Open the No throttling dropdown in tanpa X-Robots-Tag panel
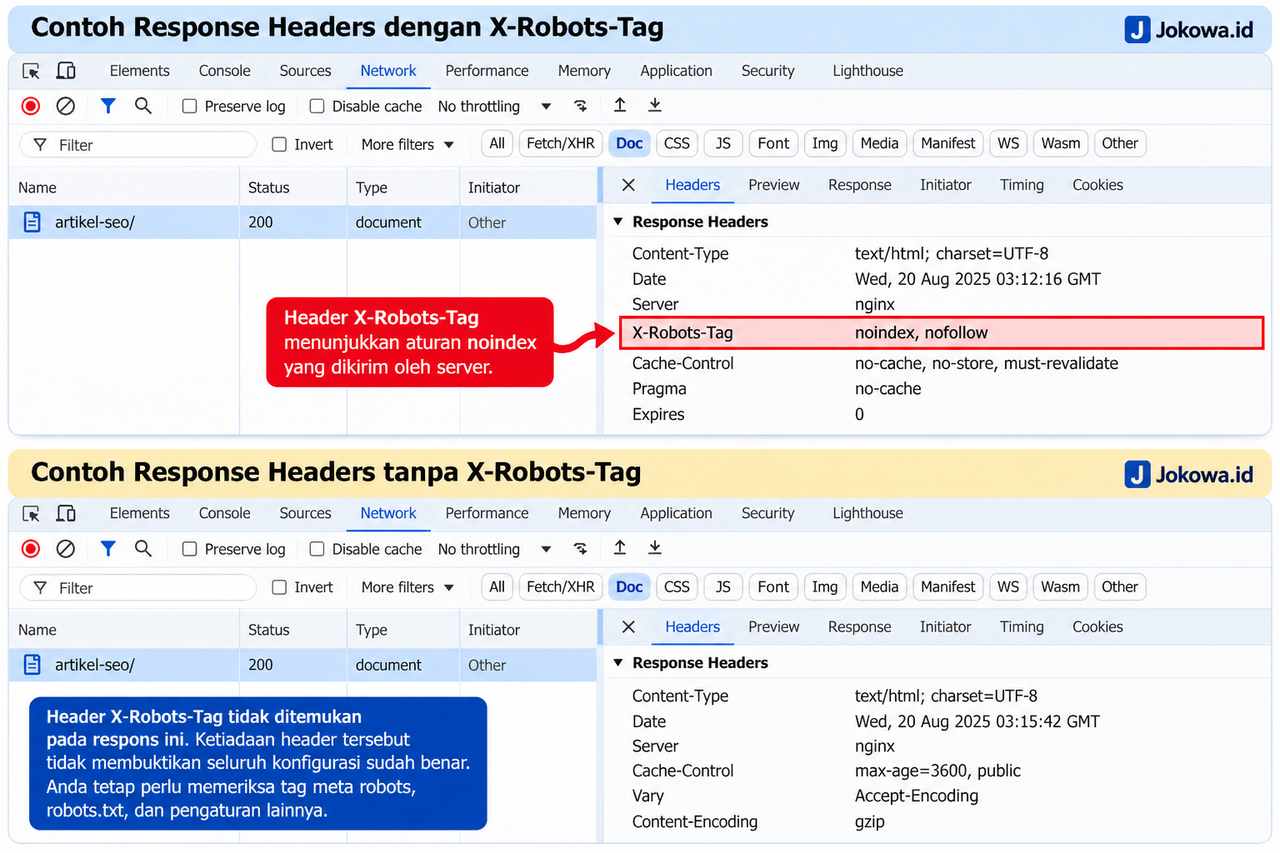 pyautogui.click(x=495, y=549)
